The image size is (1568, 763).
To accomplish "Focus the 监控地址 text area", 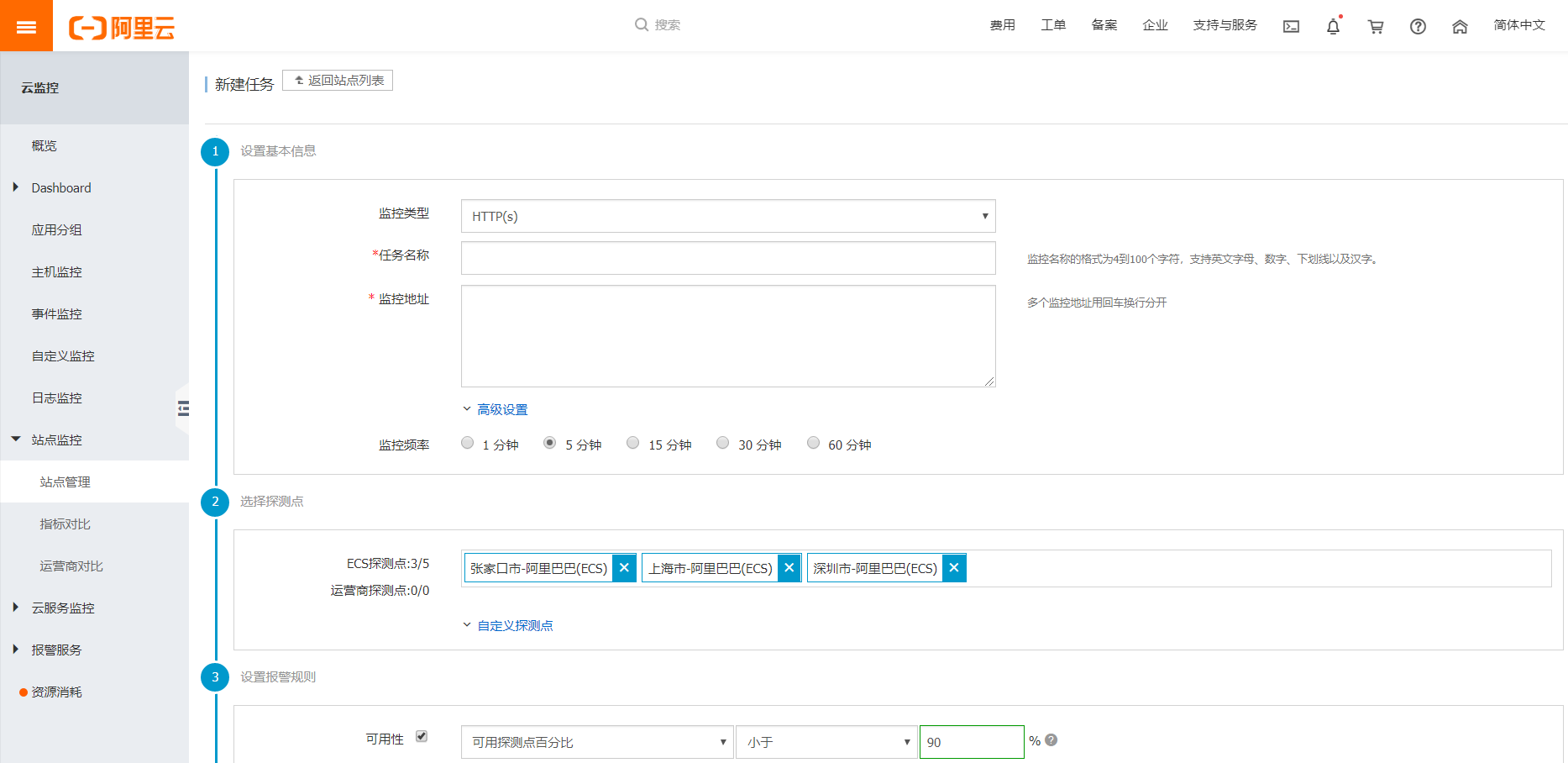I will [728, 336].
